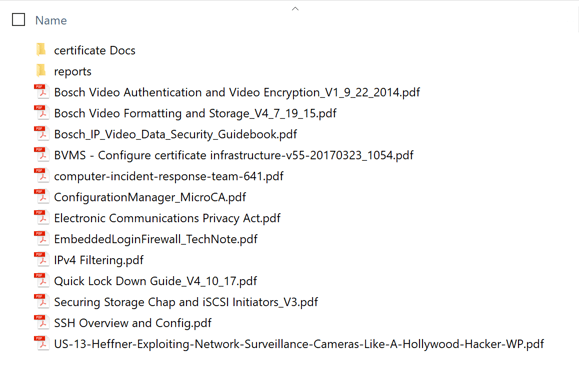Click PDF icon for SSH Overview and Config
Viewport: 579px width, 376px height.
pos(41,323)
